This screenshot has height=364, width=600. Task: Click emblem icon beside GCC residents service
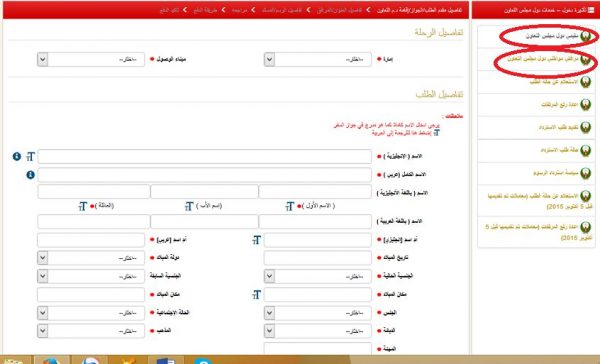(x=585, y=36)
